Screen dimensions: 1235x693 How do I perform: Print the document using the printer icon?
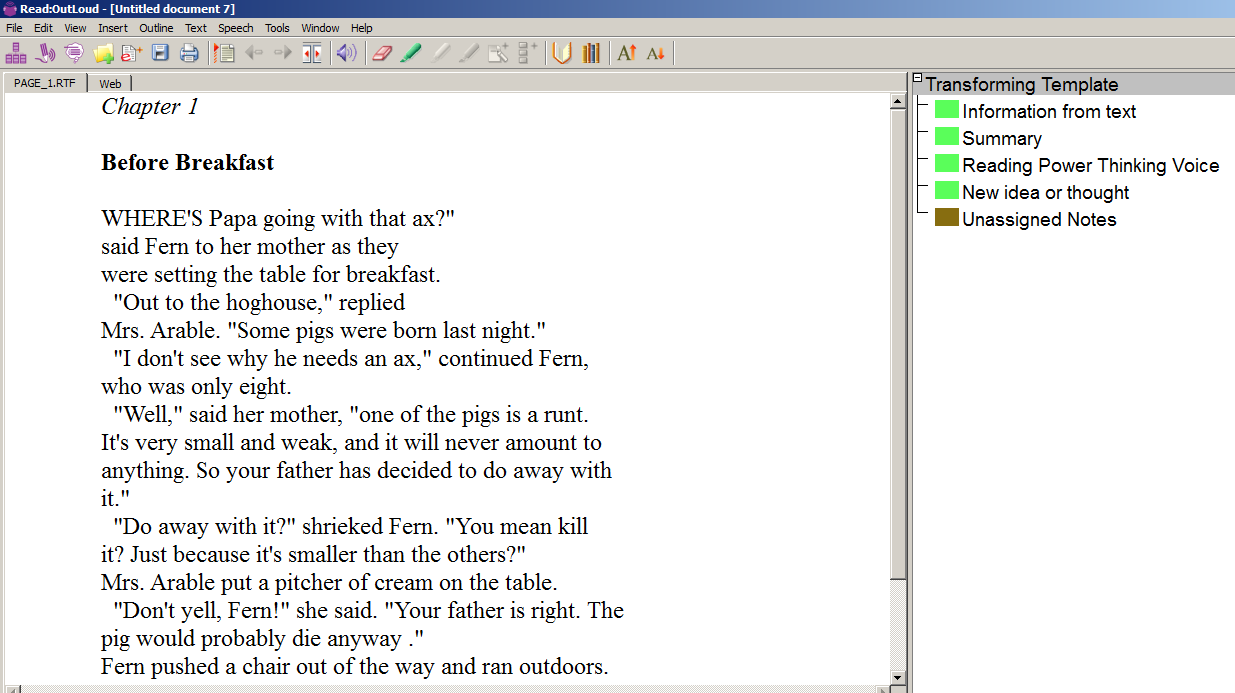(189, 53)
